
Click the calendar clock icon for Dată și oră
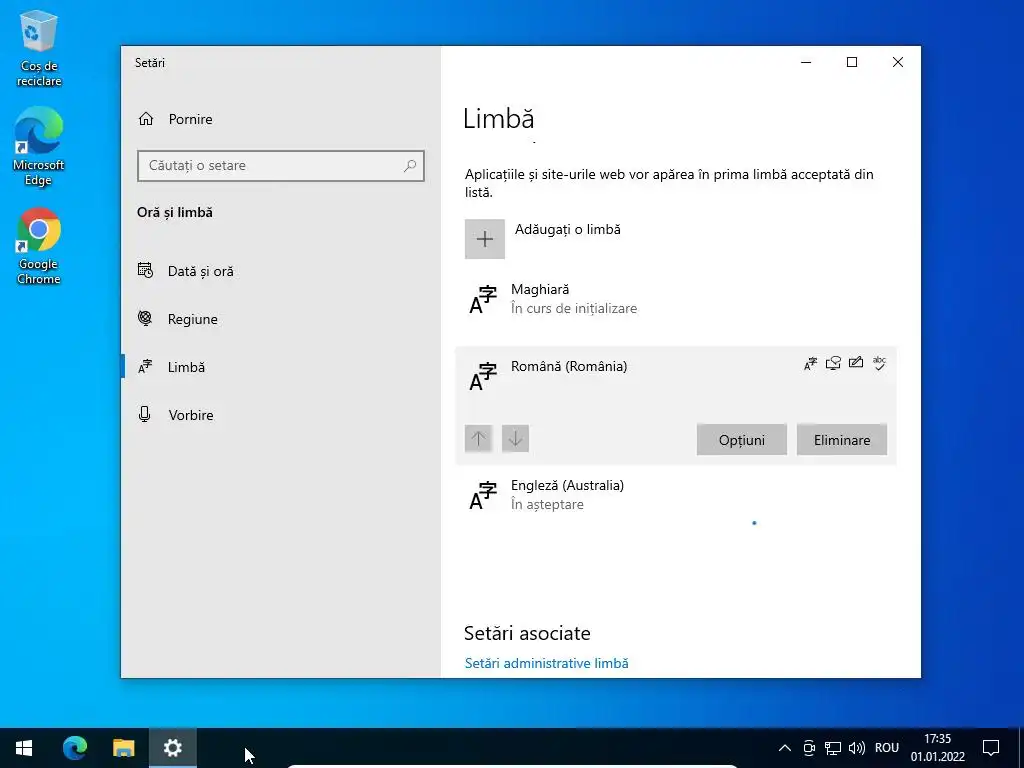tap(145, 270)
